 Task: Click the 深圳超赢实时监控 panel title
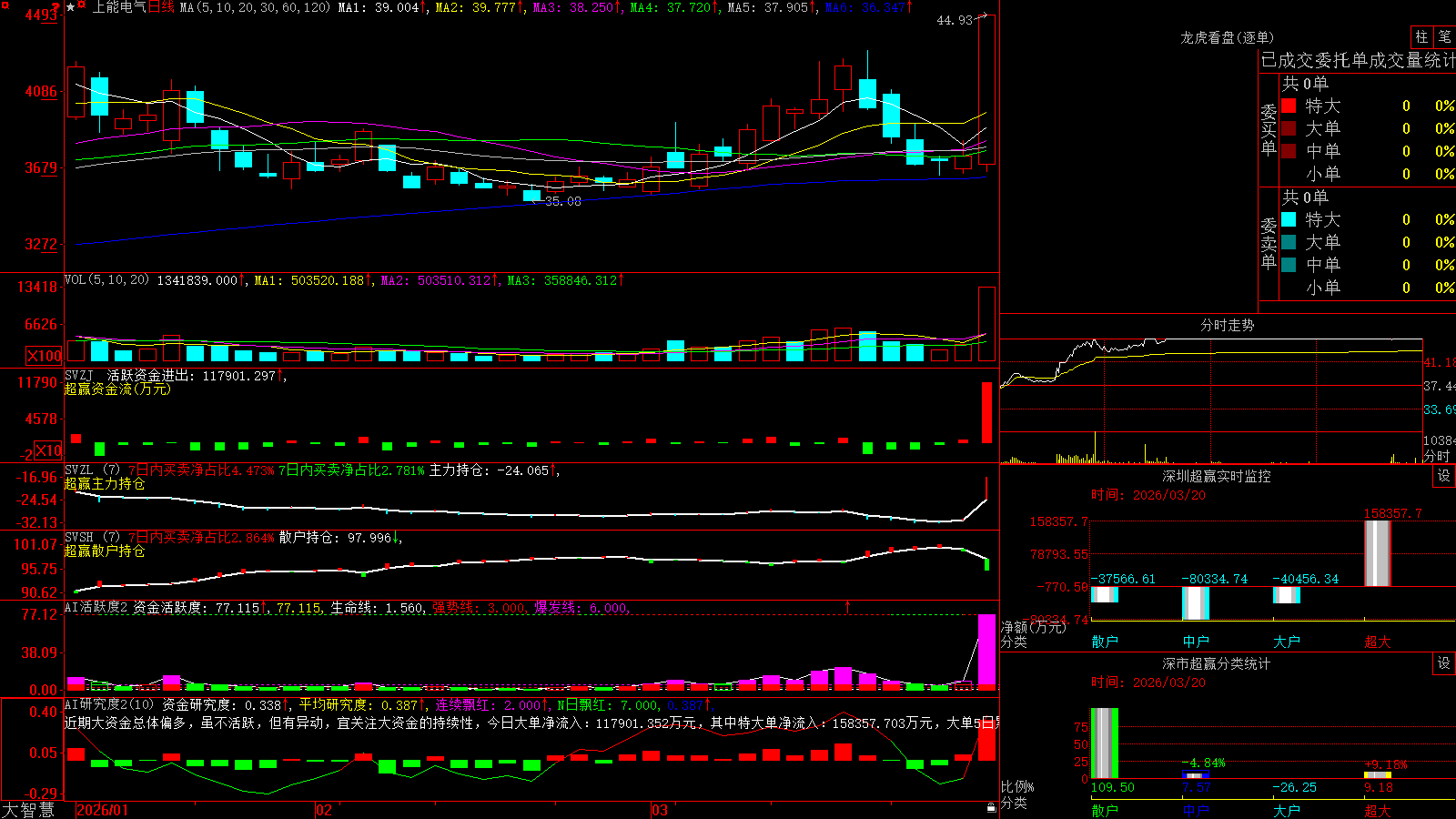click(1216, 476)
